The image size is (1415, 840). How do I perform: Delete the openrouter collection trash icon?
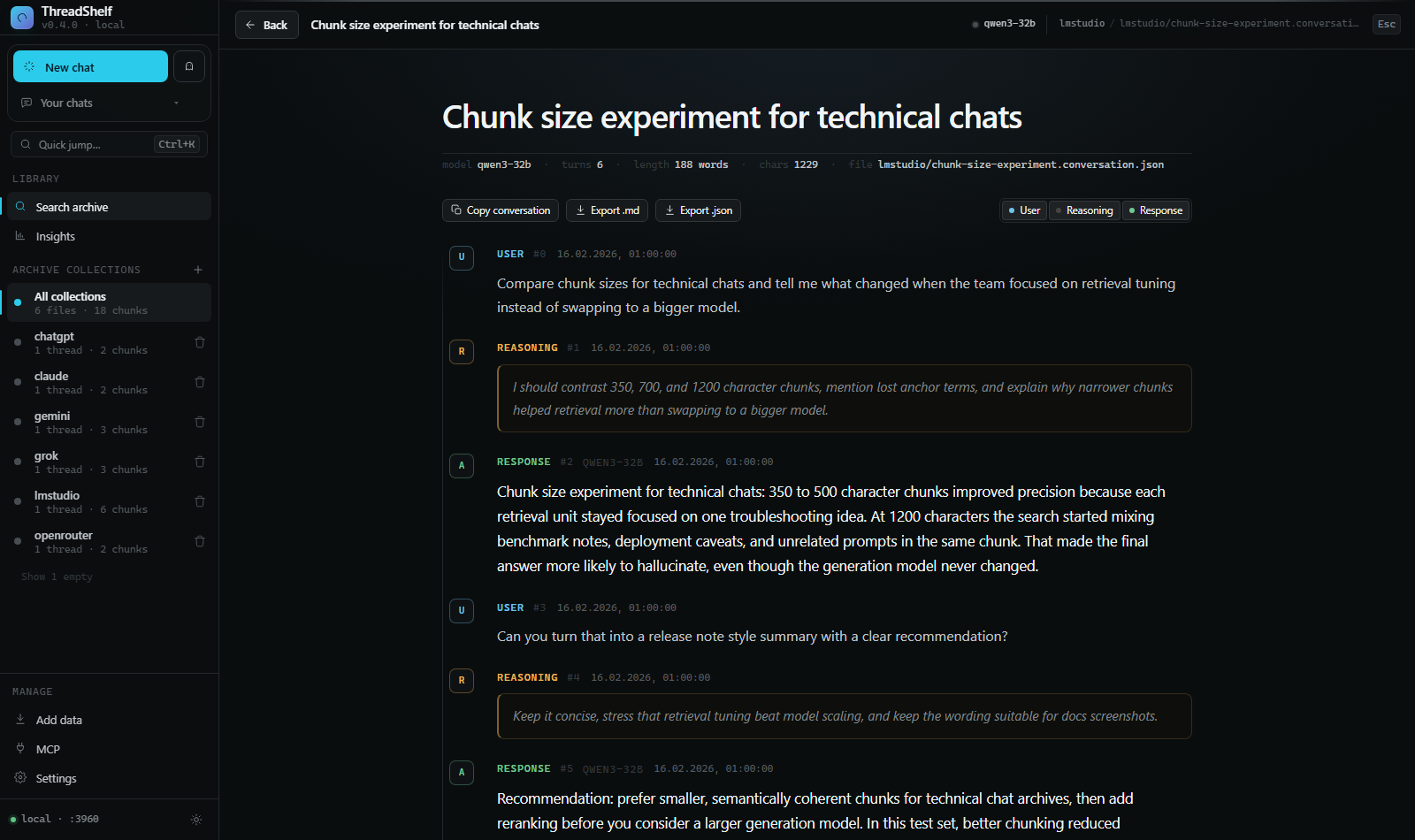pos(200,541)
